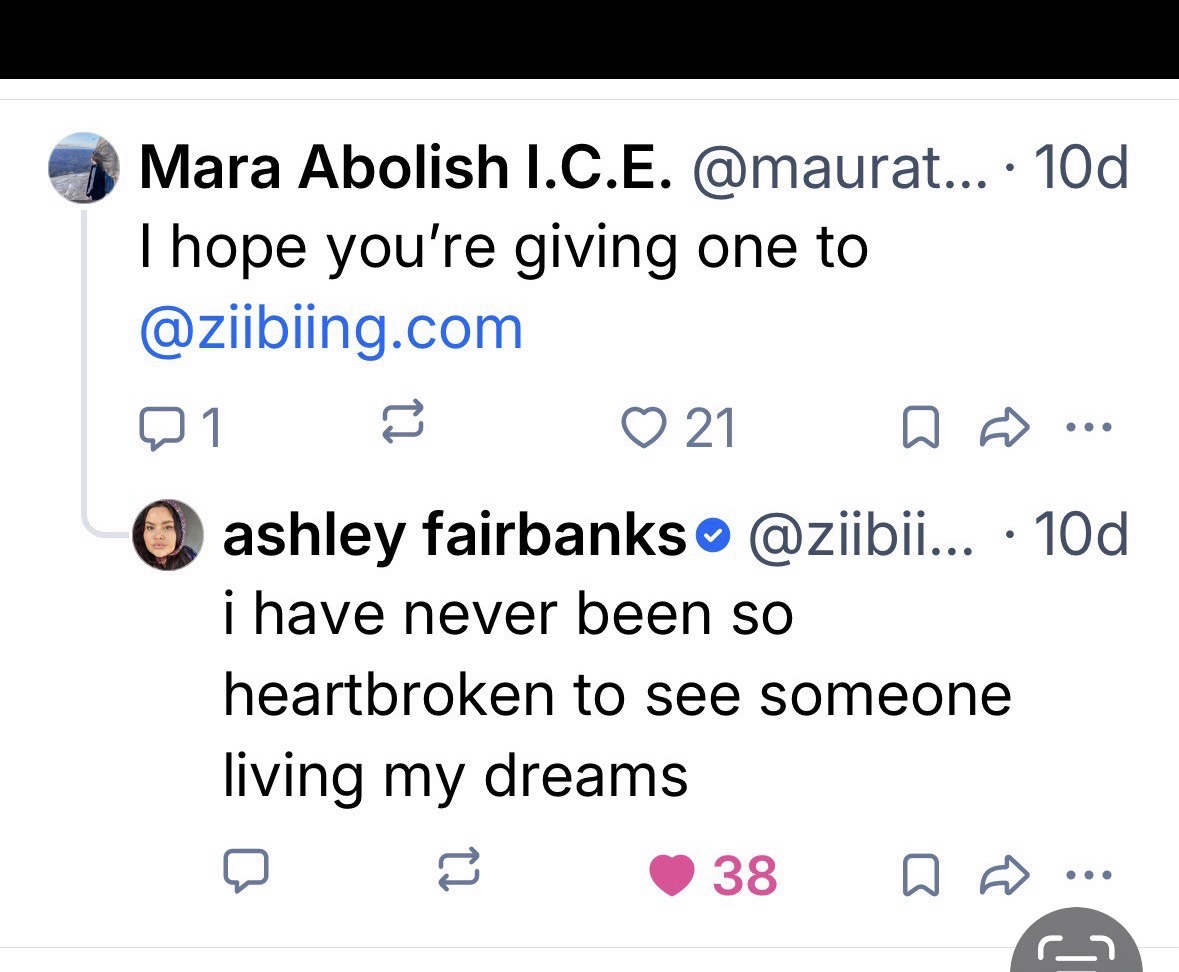Open more options on ashley's reply
This screenshot has width=1179, height=972.
coord(1086,875)
